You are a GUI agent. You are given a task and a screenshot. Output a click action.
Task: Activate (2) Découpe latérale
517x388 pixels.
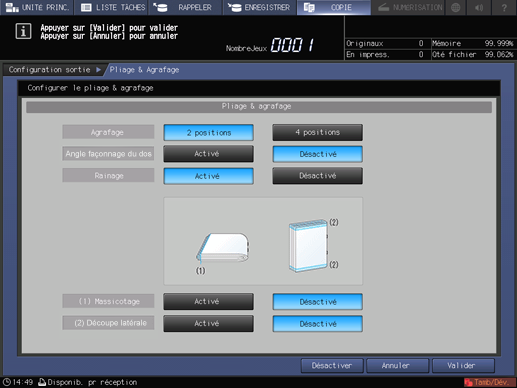tap(209, 324)
